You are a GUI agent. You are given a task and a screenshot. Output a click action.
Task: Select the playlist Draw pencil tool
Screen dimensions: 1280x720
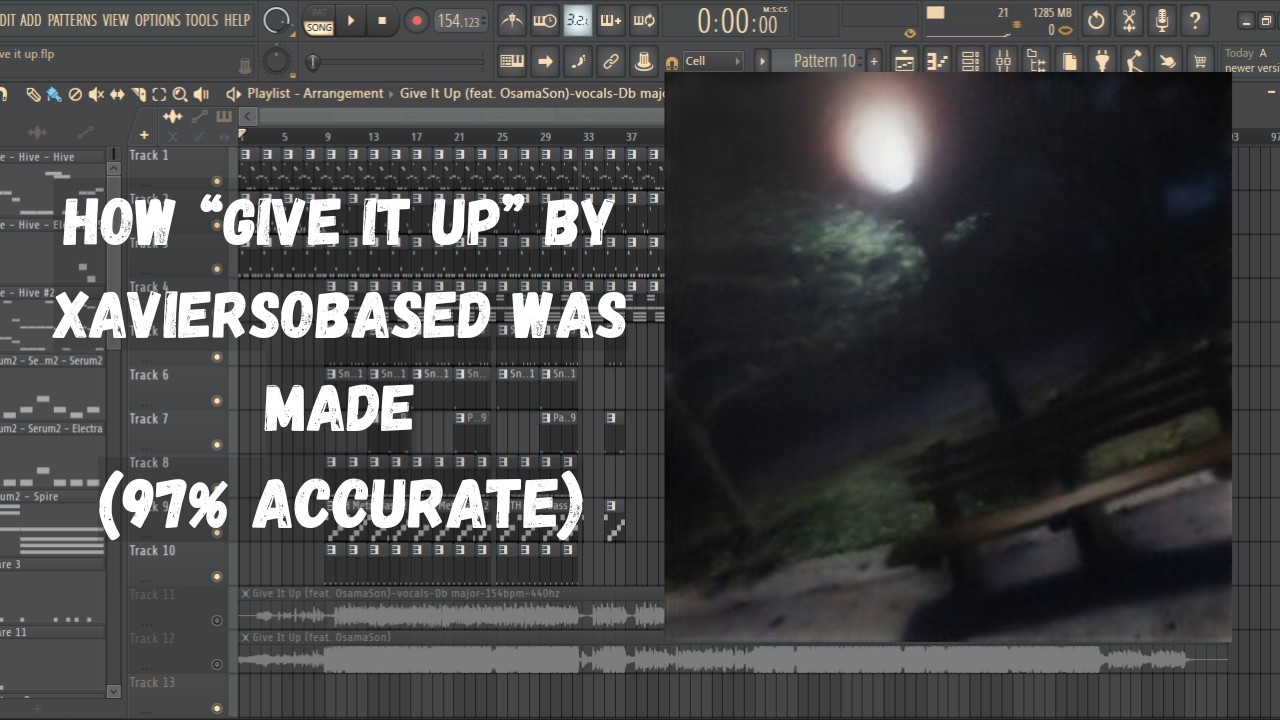[x=33, y=94]
